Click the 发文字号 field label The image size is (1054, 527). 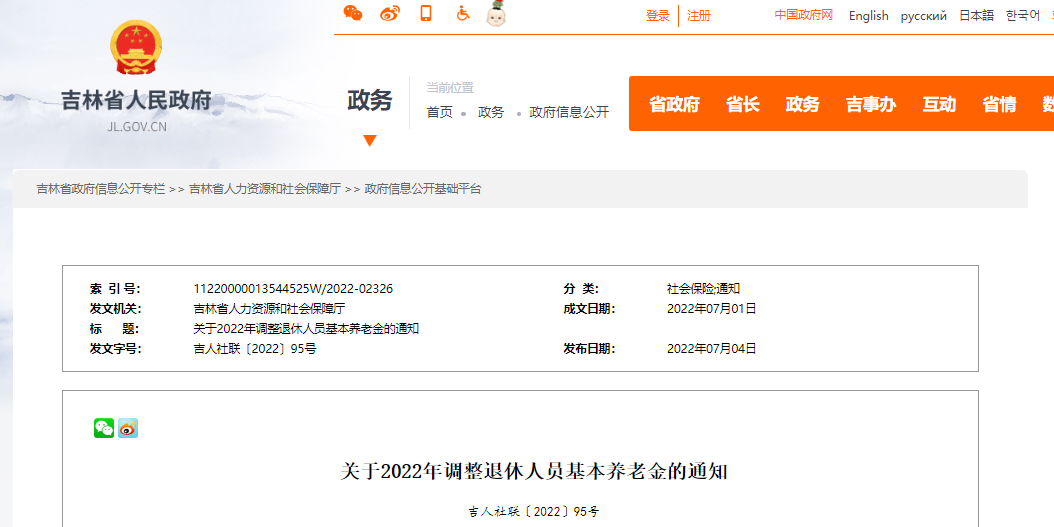pyautogui.click(x=115, y=348)
